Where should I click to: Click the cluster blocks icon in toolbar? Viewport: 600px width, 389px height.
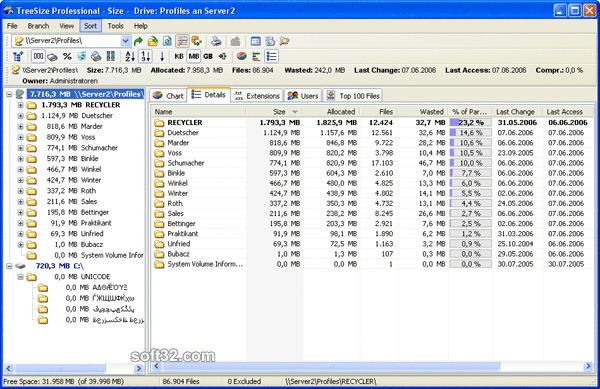111,57
